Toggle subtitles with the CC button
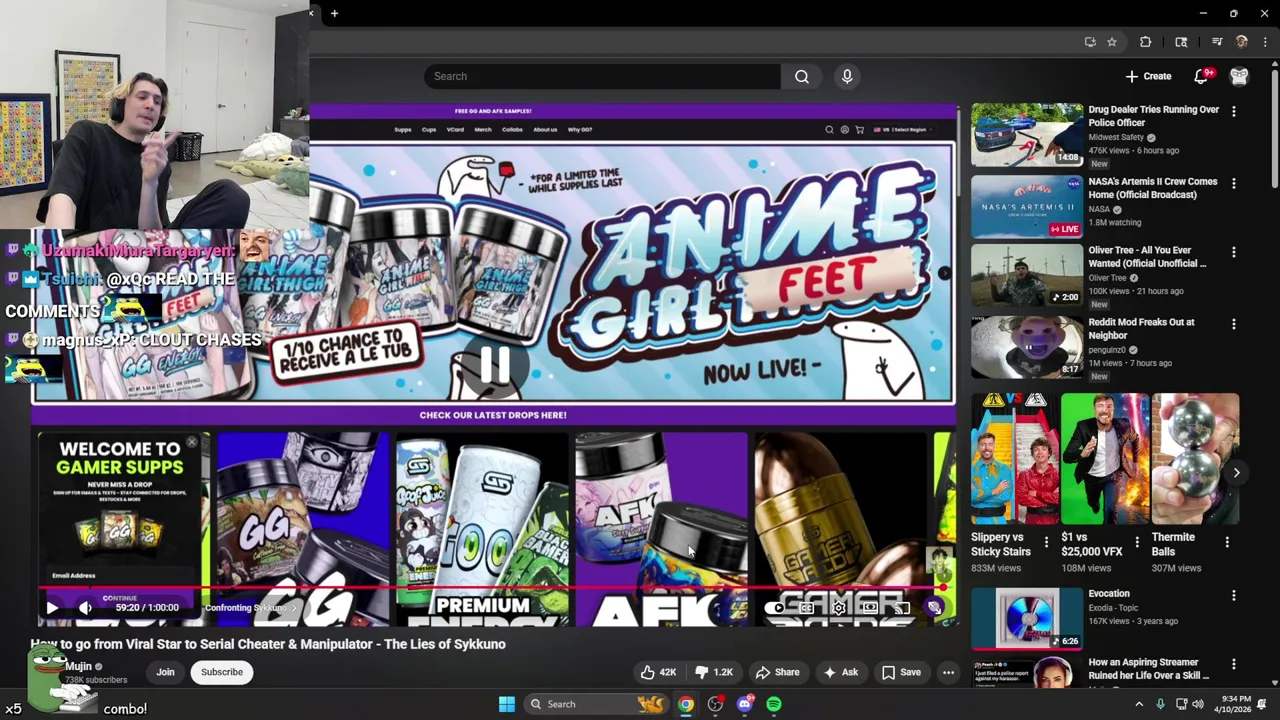 (x=807, y=607)
